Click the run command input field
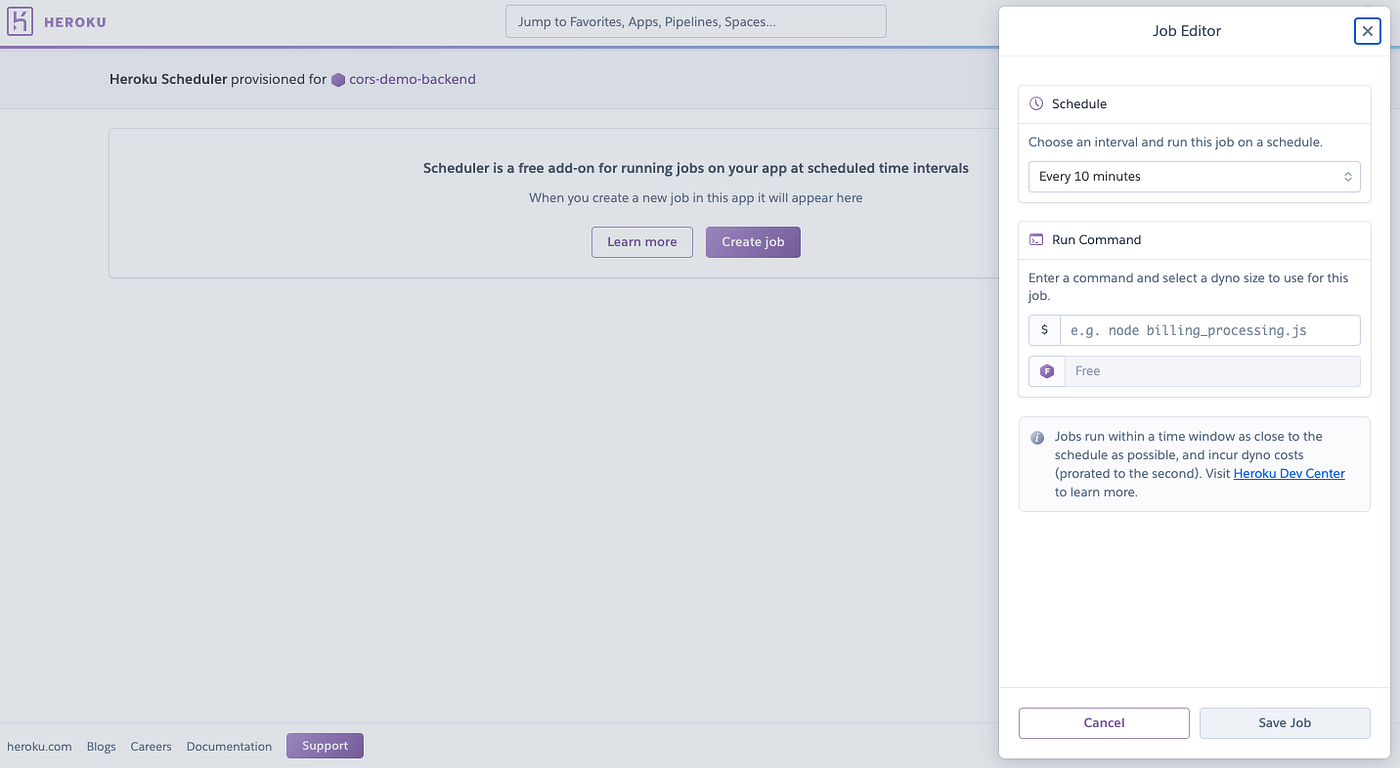The height and width of the screenshot is (768, 1400). pyautogui.click(x=1210, y=330)
